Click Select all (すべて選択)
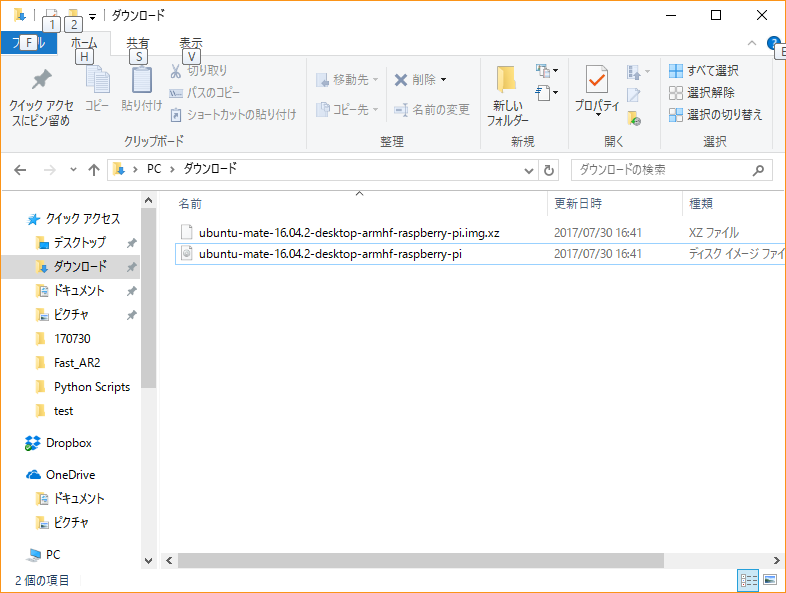This screenshot has height=593, width=786. [703, 71]
